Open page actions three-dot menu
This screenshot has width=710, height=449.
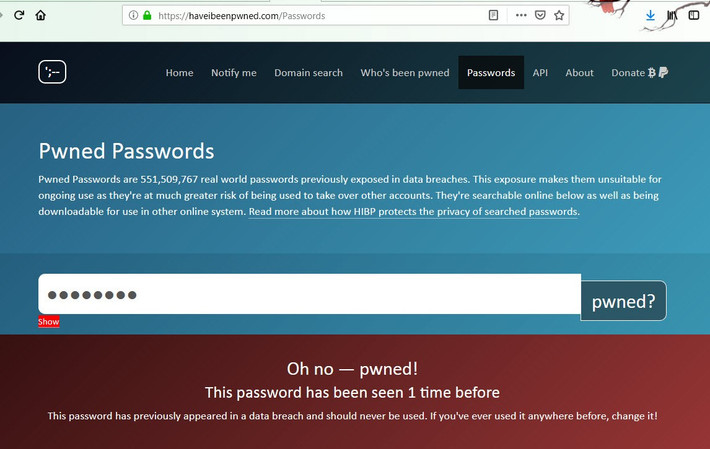point(521,15)
